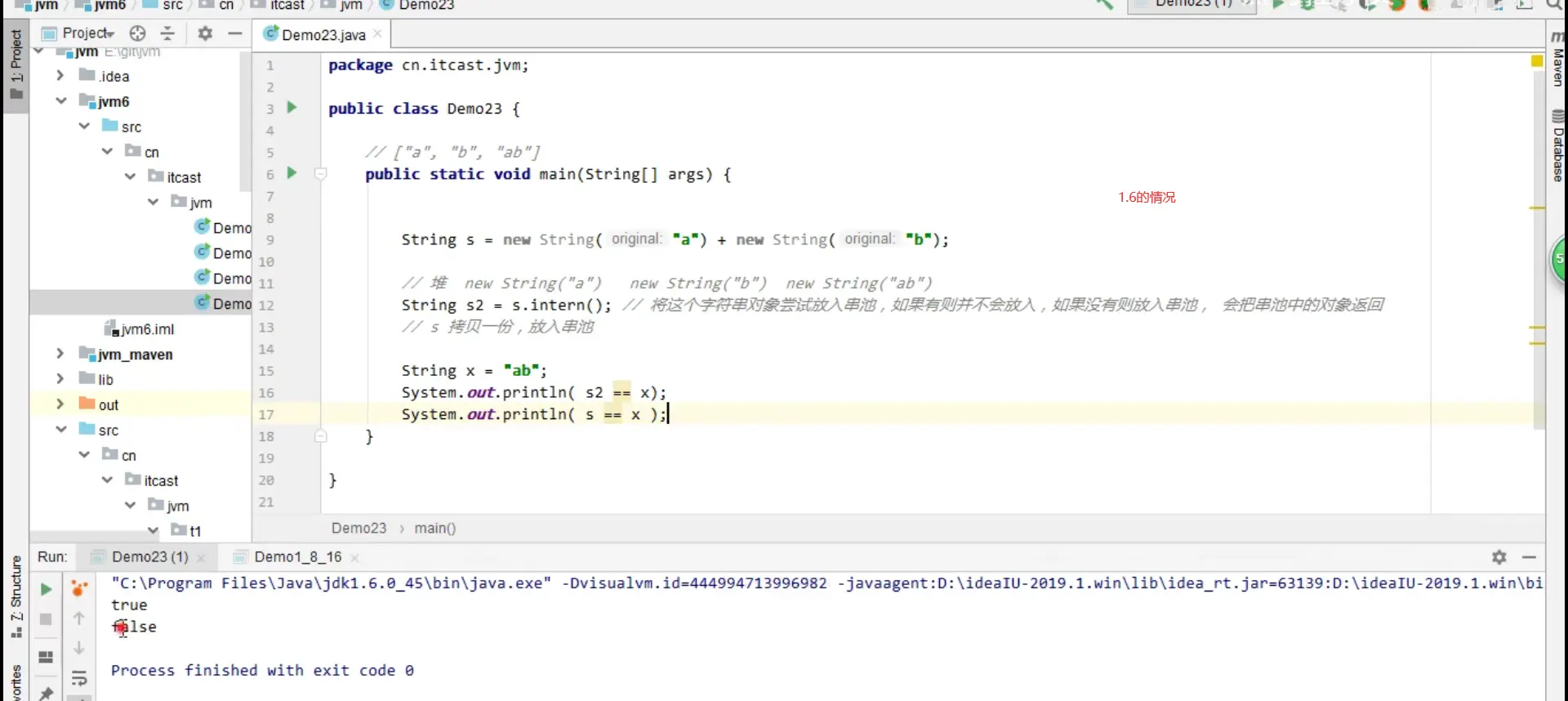
Task: Click the line number 9 in the gutter
Action: tap(269, 239)
